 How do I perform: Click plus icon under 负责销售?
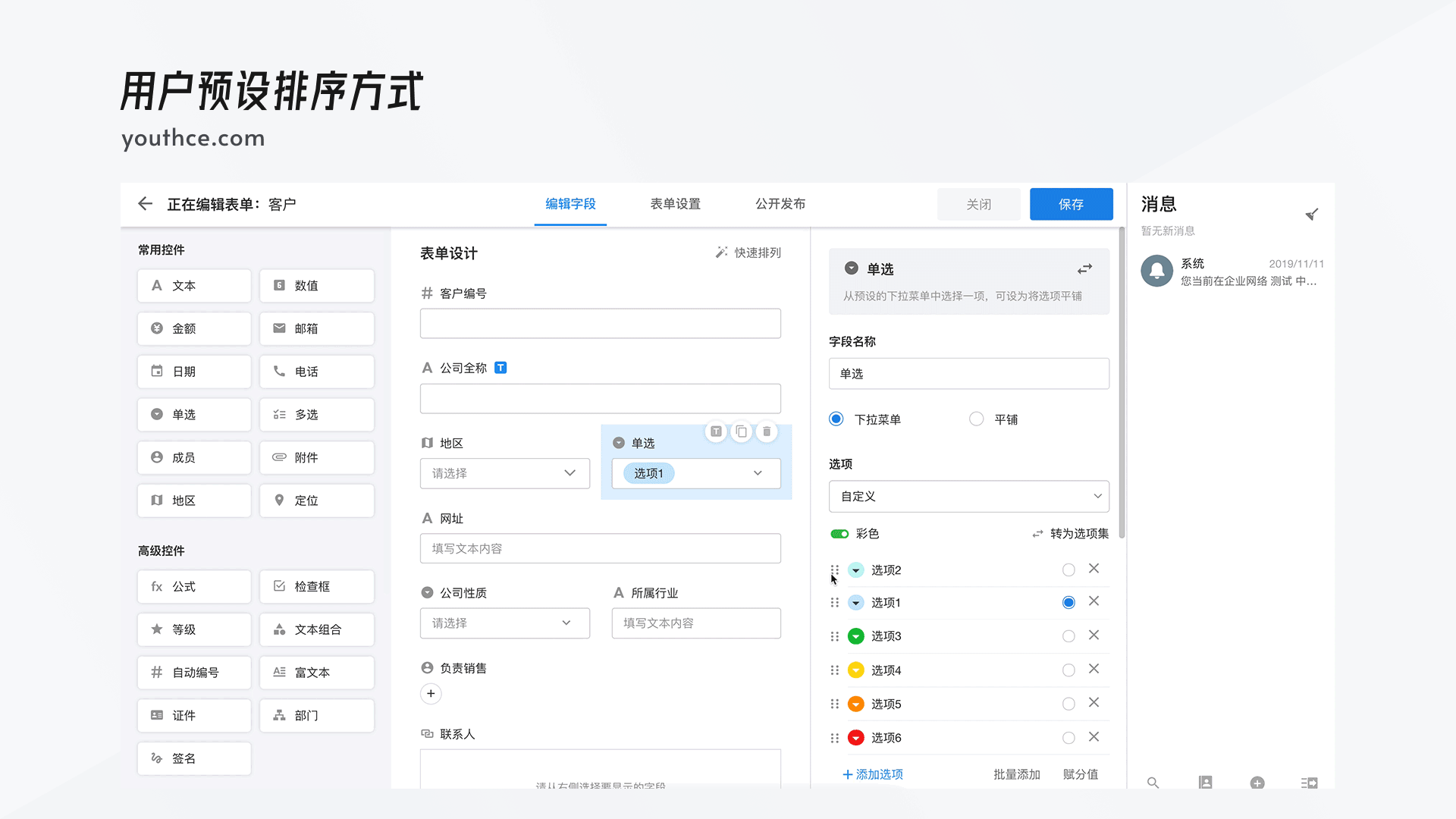431,693
